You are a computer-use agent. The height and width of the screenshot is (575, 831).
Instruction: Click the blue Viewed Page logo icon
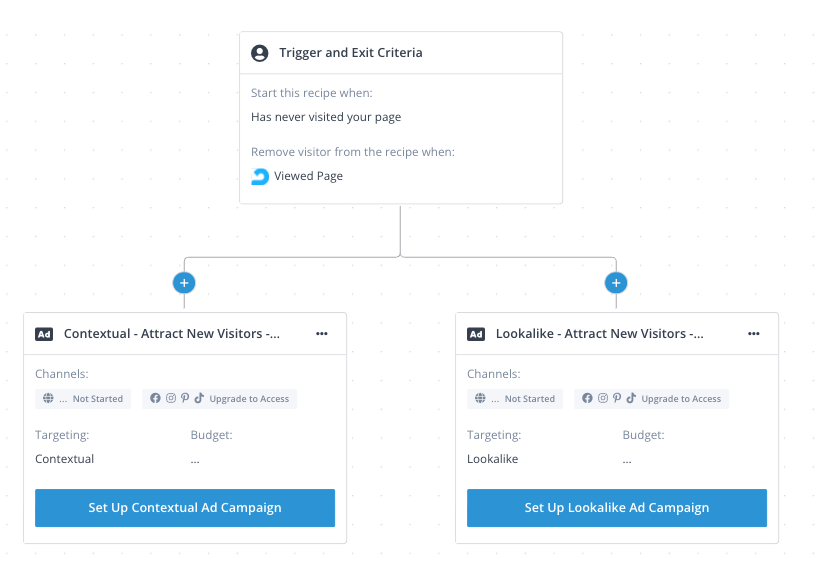[260, 176]
